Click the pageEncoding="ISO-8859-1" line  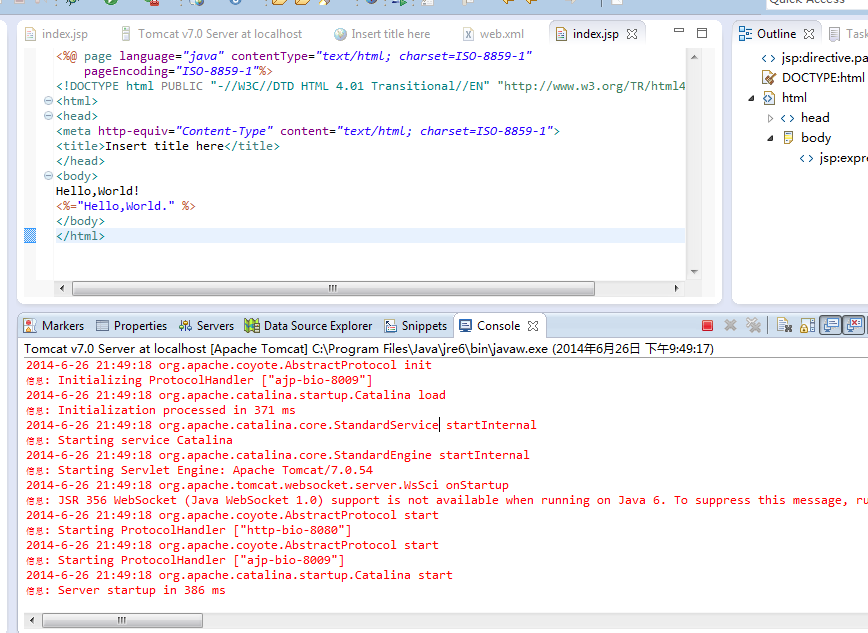(178, 71)
